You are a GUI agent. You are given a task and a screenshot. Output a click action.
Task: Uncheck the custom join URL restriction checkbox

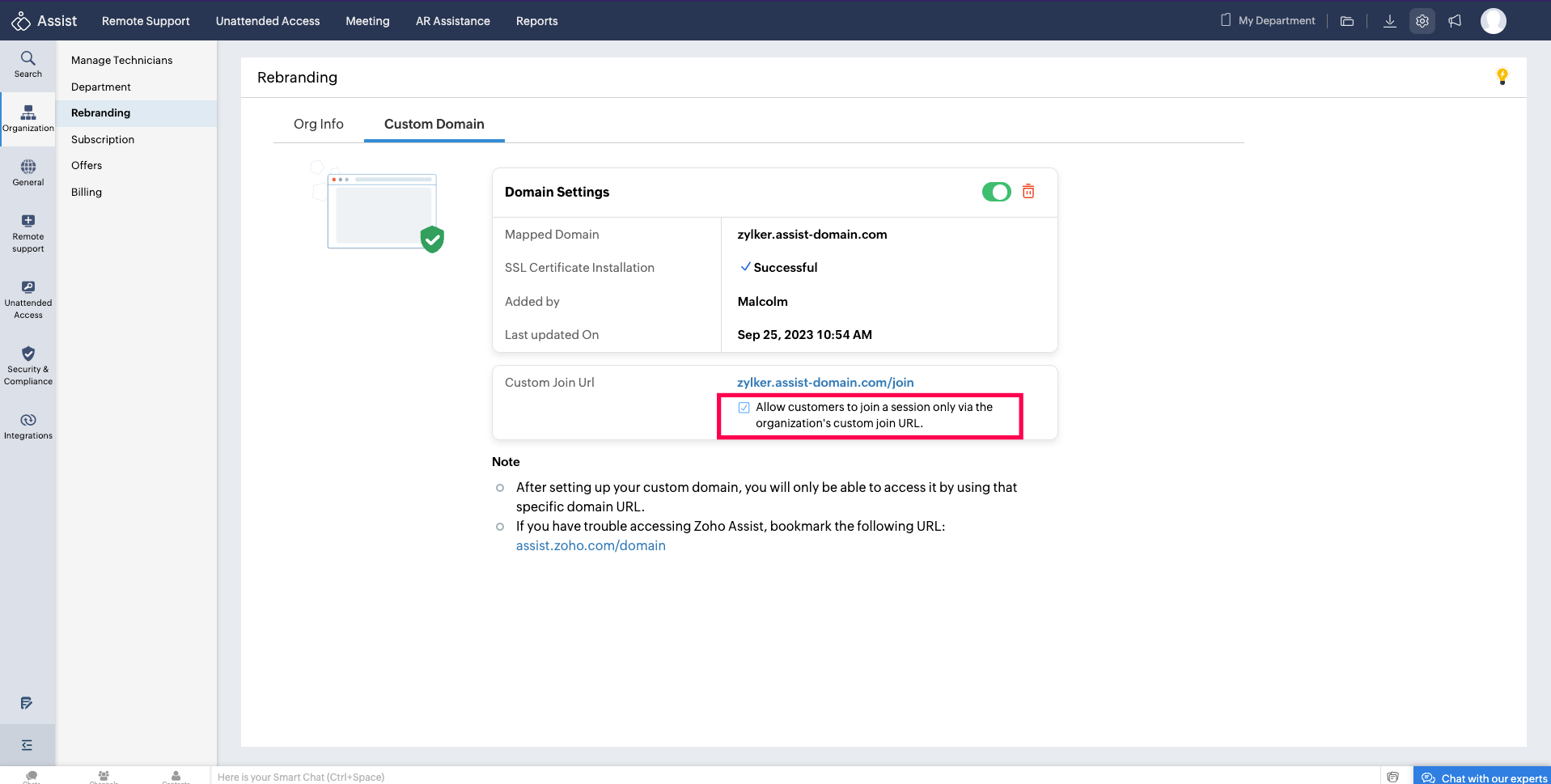744,407
